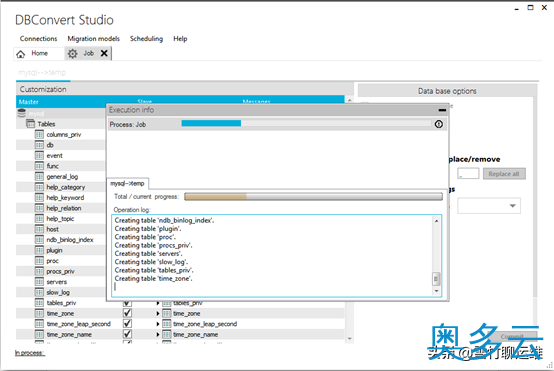Click slave table icon for time_zone_leap_second
Image resolution: width=554 pixels, height=371 pixels.
[166, 324]
